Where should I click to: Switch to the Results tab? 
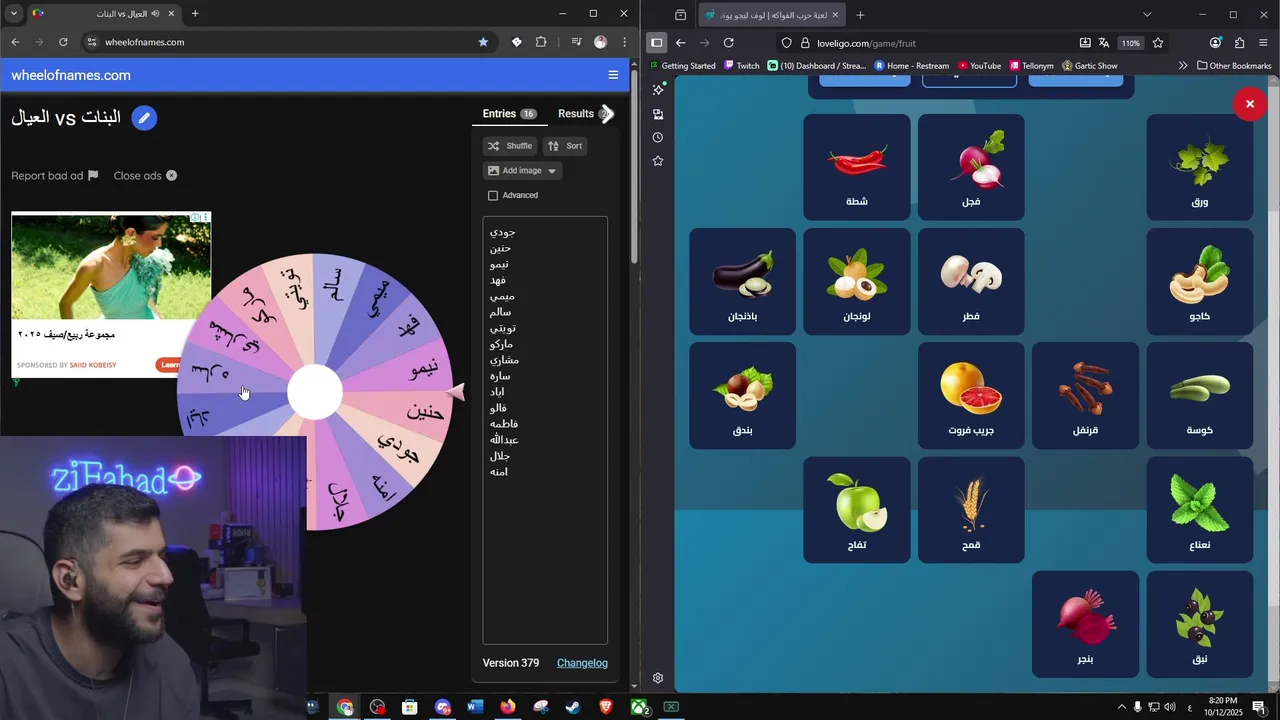coord(576,114)
